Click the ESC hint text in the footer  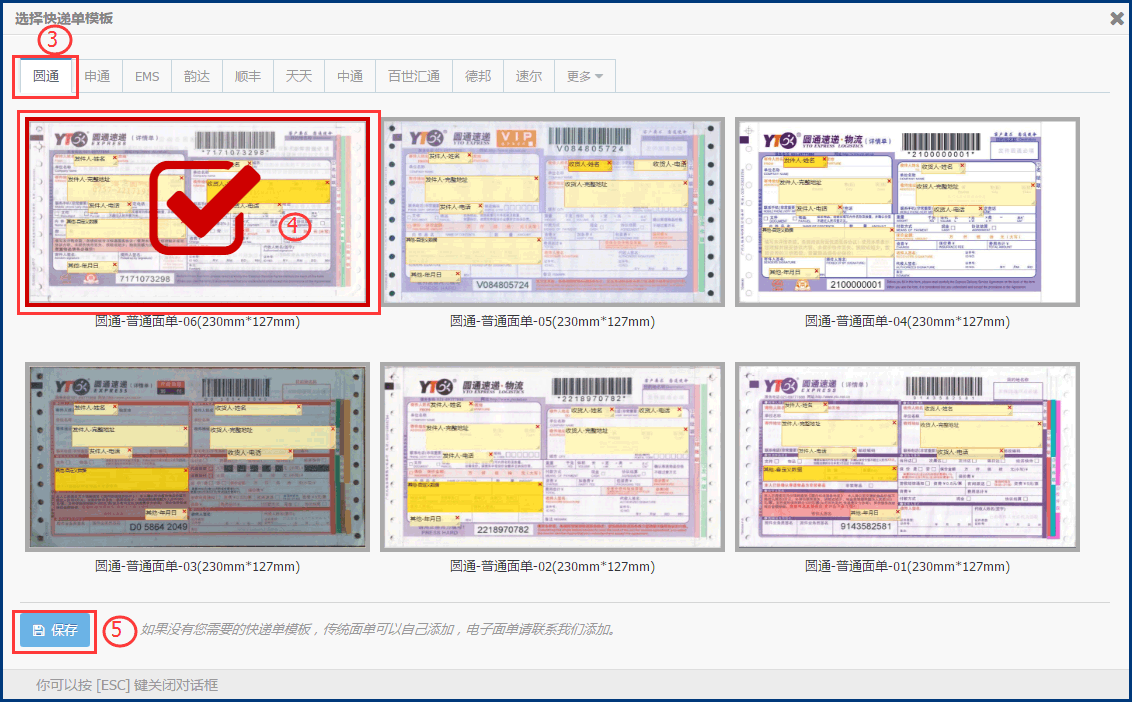pos(127,685)
